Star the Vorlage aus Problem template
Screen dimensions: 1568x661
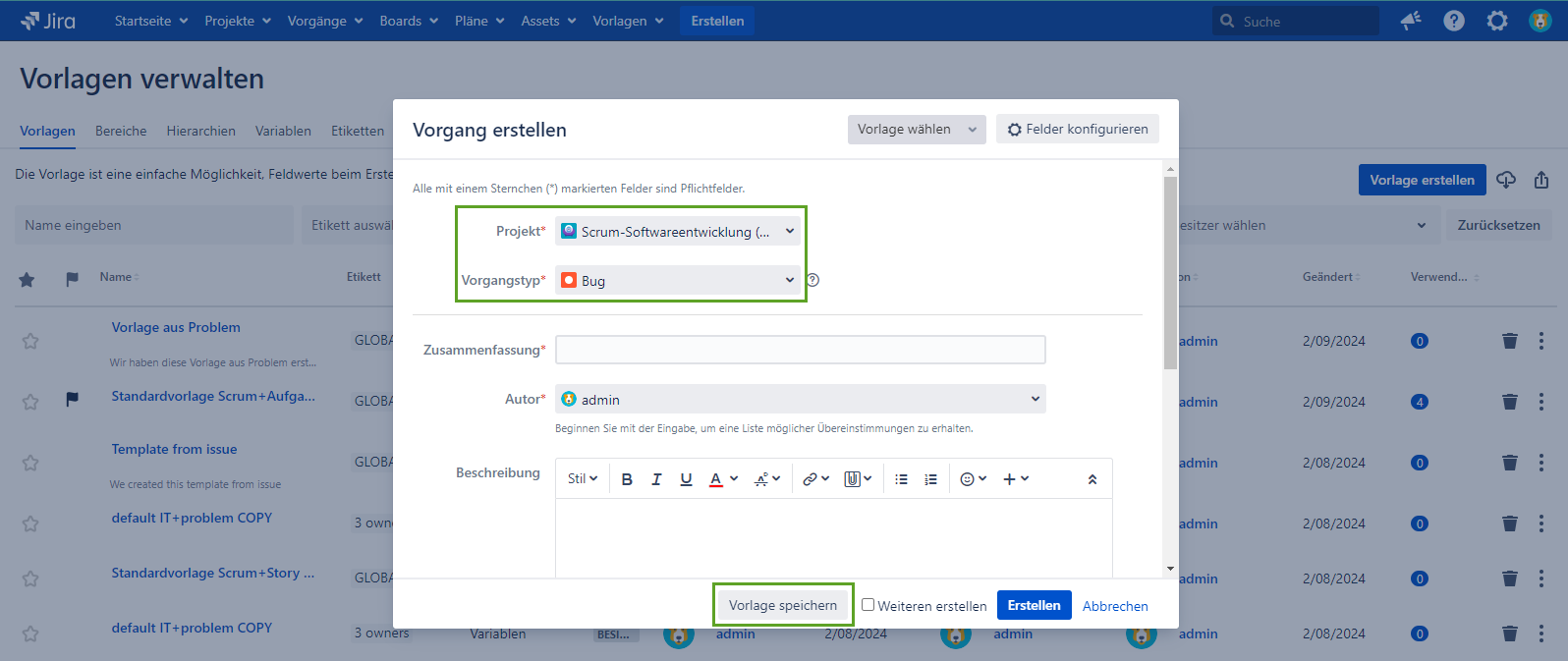30,341
